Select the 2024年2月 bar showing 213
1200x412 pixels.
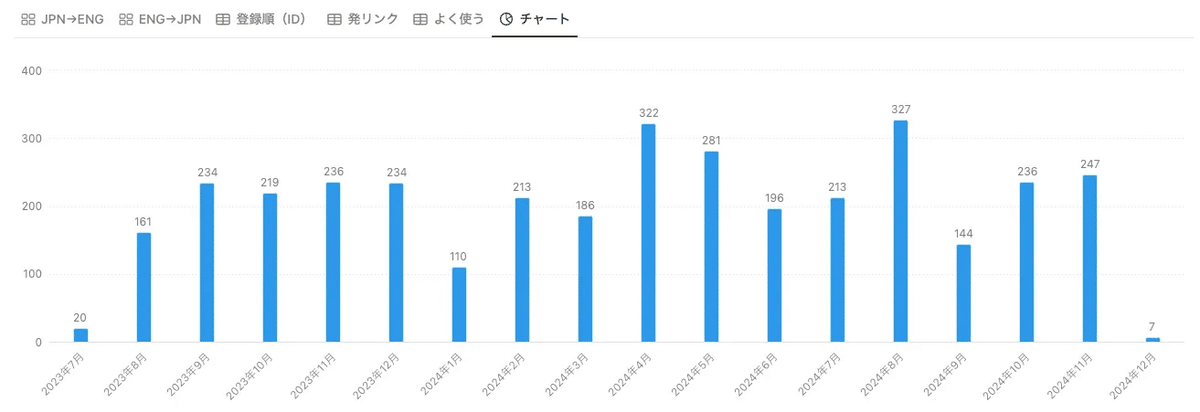522,270
